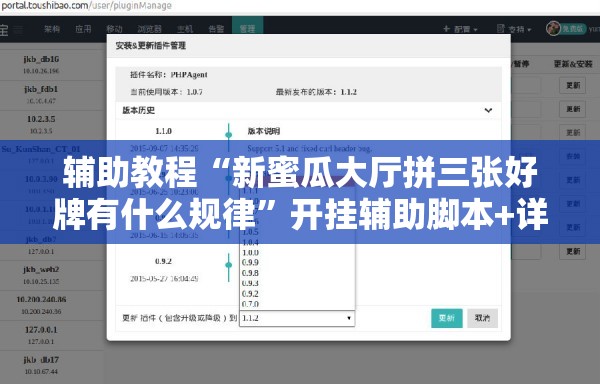600x384 pixels.
Task: Click the 取消 button in the dialog
Action: [482, 318]
